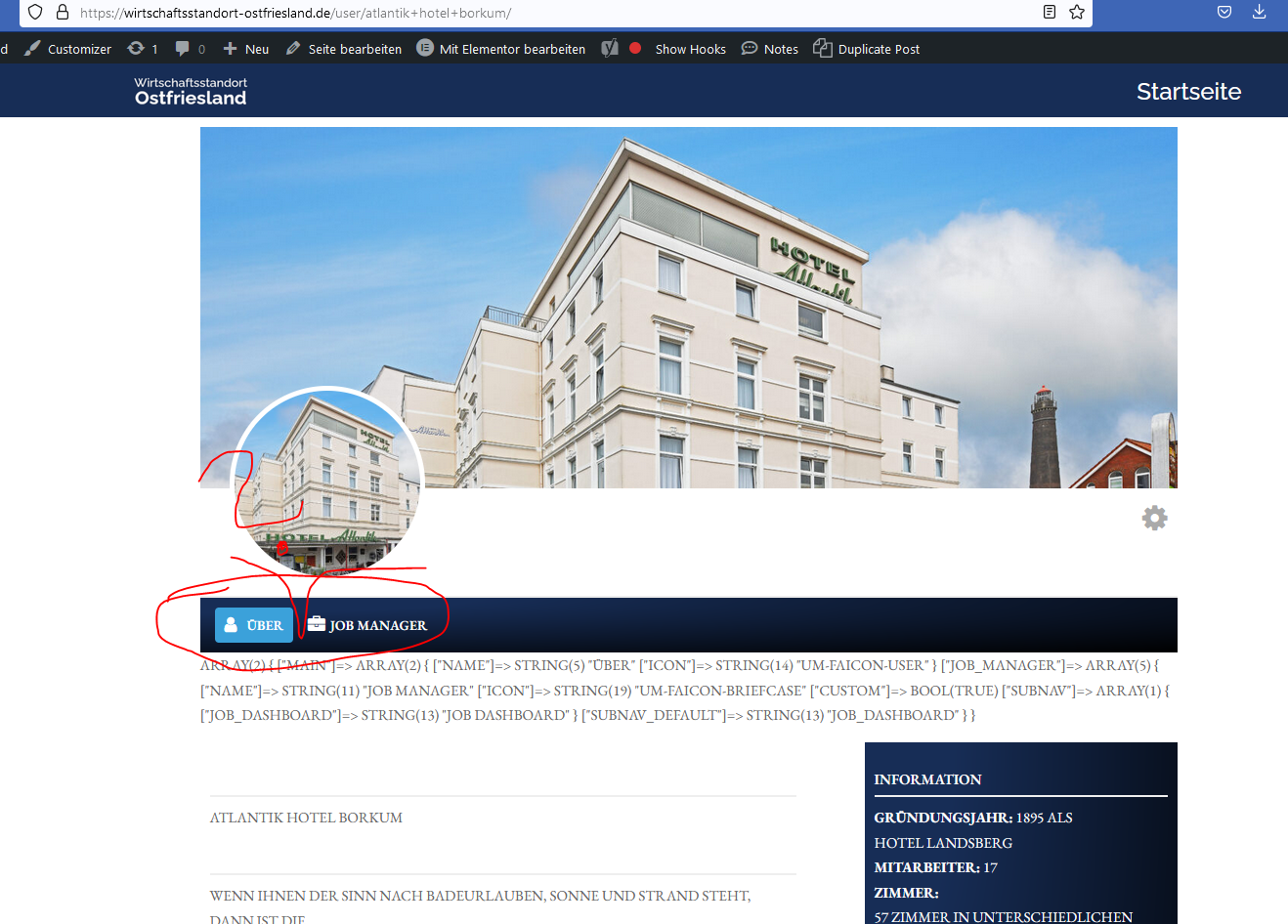Click Duplicate Post in admin bar
Viewport: 1288px width, 924px height.
coord(867,49)
